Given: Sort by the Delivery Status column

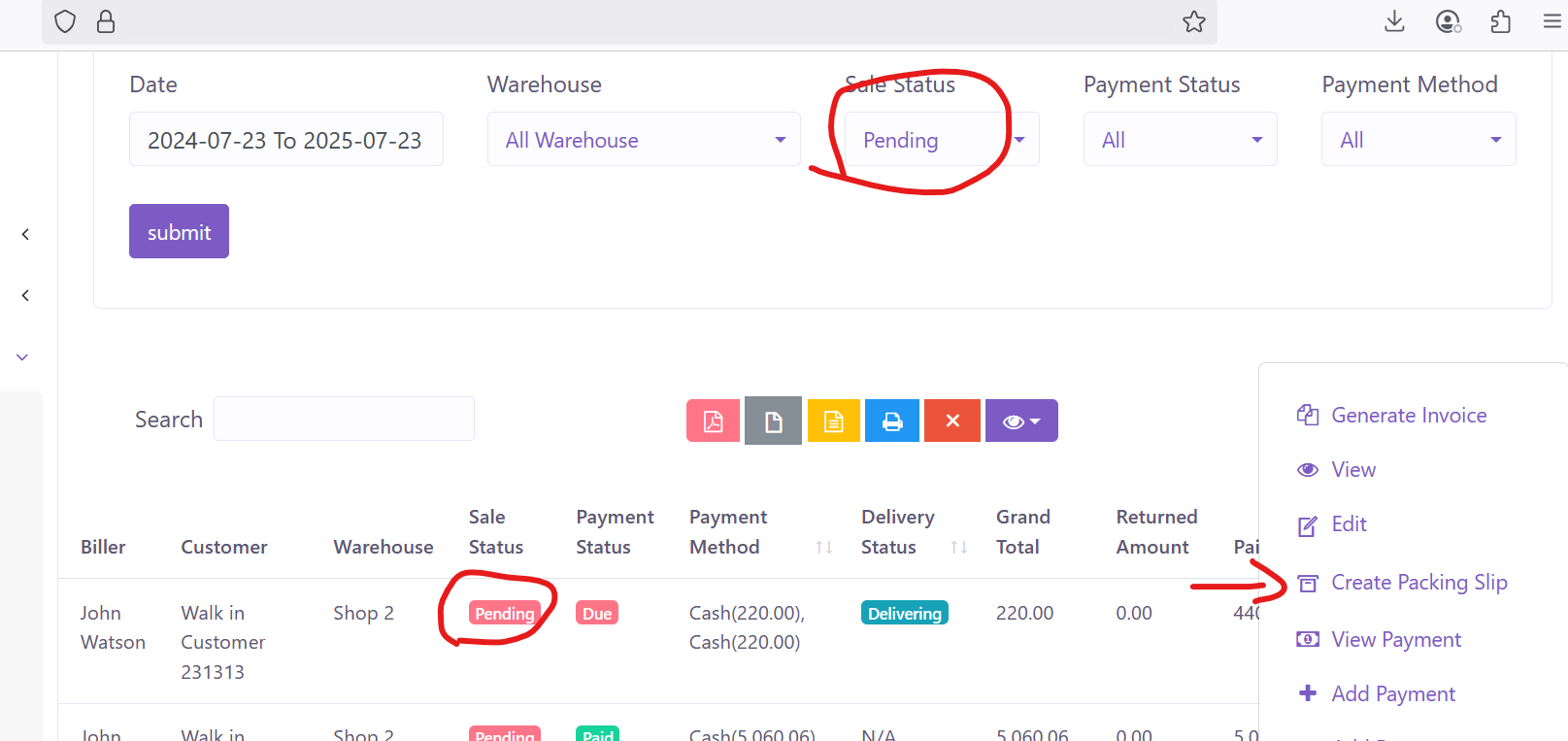Looking at the screenshot, I should (958, 547).
